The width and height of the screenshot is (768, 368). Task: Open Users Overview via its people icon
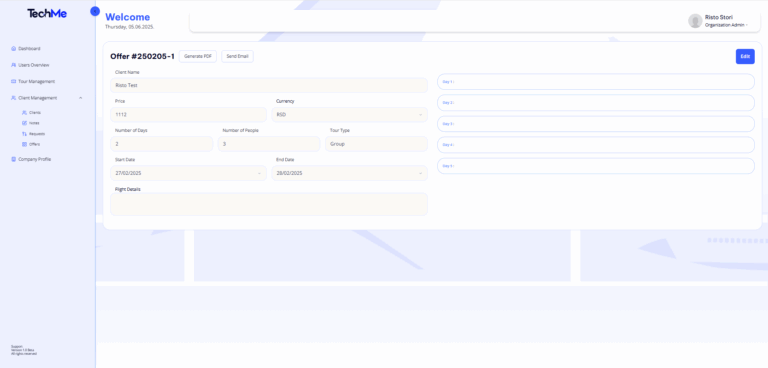click(x=13, y=65)
